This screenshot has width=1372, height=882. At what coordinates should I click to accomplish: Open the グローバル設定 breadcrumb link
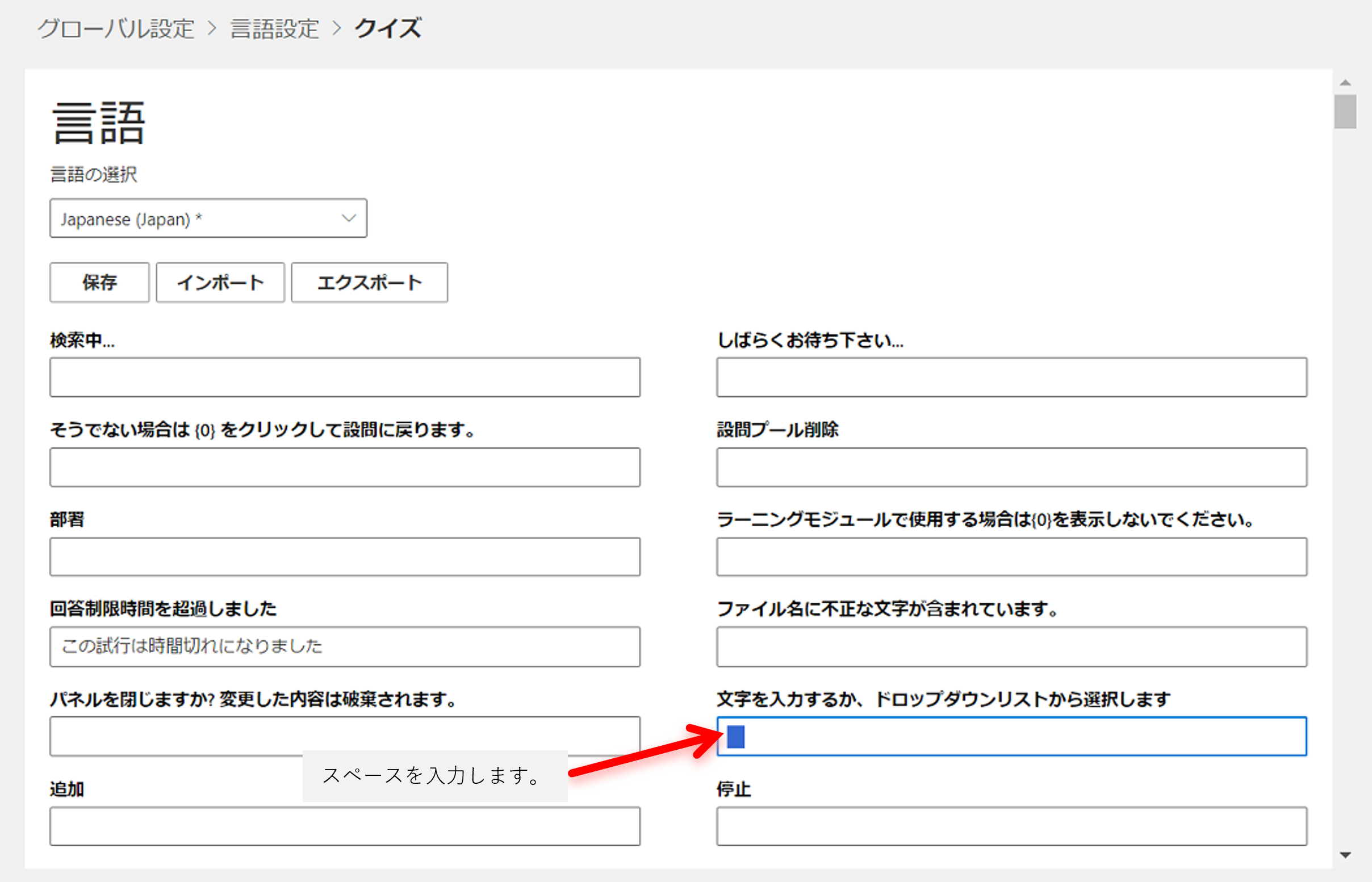(116, 28)
